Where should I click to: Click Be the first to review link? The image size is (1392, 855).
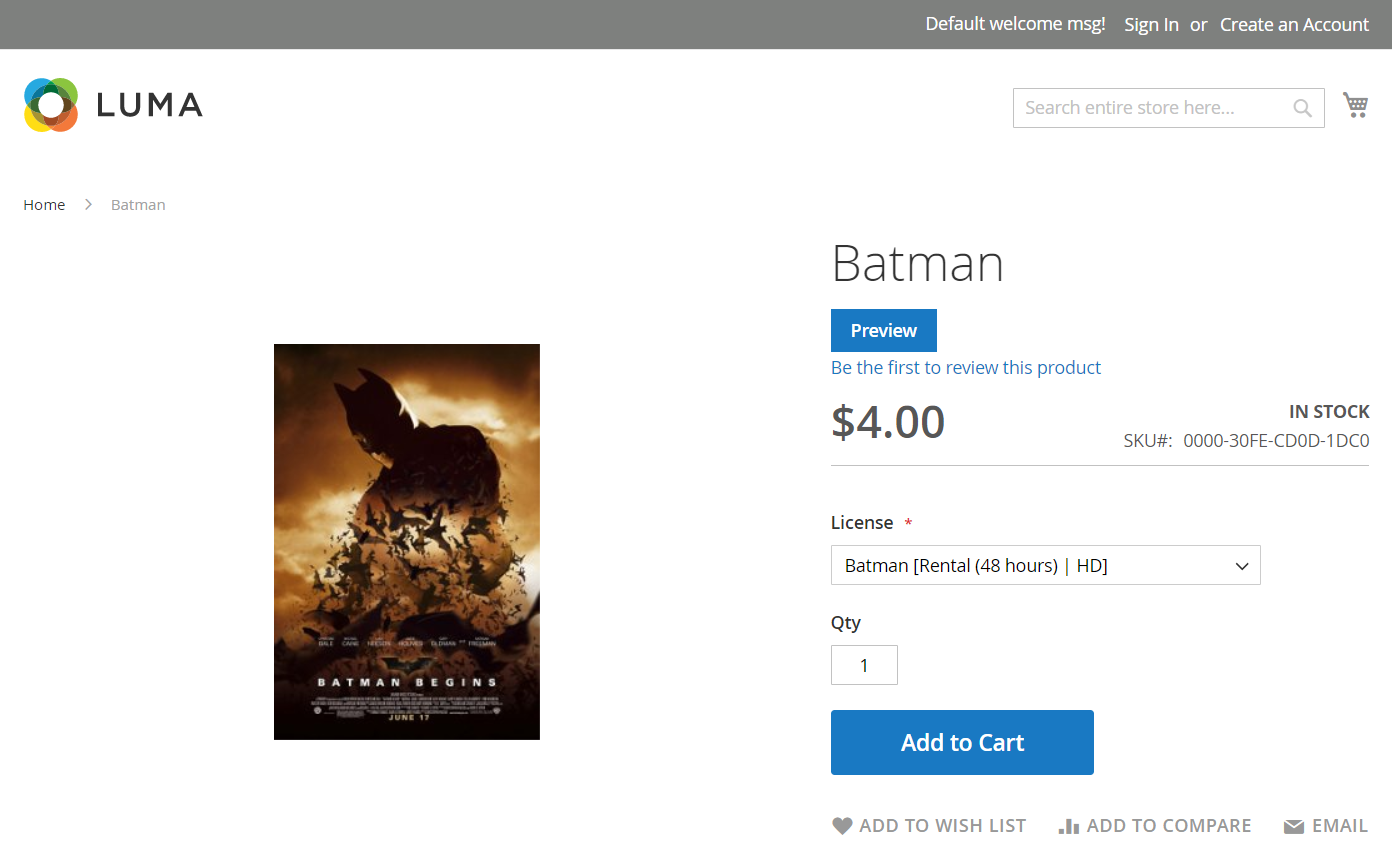point(965,367)
